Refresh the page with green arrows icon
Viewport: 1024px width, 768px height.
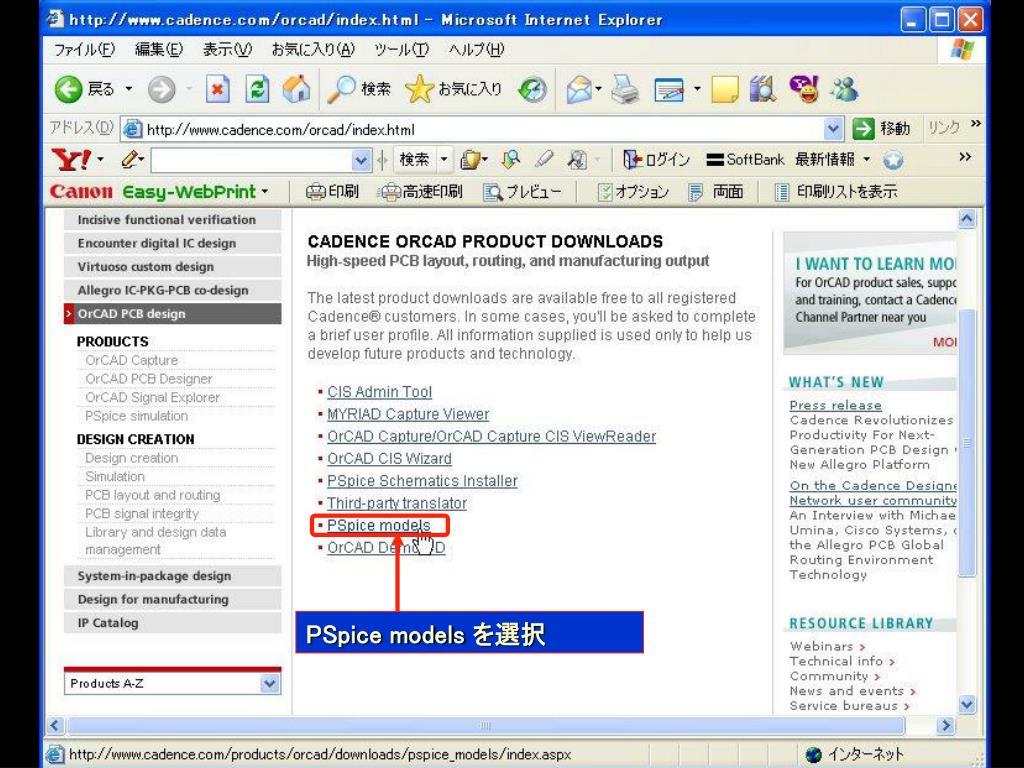point(257,89)
